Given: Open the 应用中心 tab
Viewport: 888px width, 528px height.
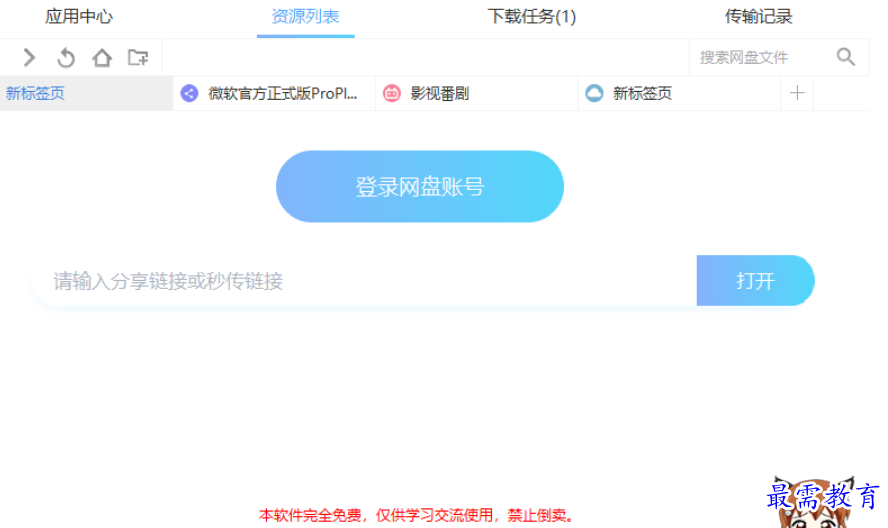Looking at the screenshot, I should click(x=79, y=16).
